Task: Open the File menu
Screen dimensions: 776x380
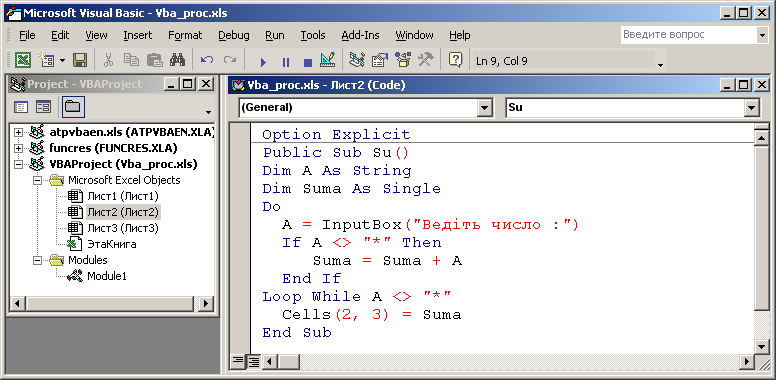Action: (x=27, y=35)
